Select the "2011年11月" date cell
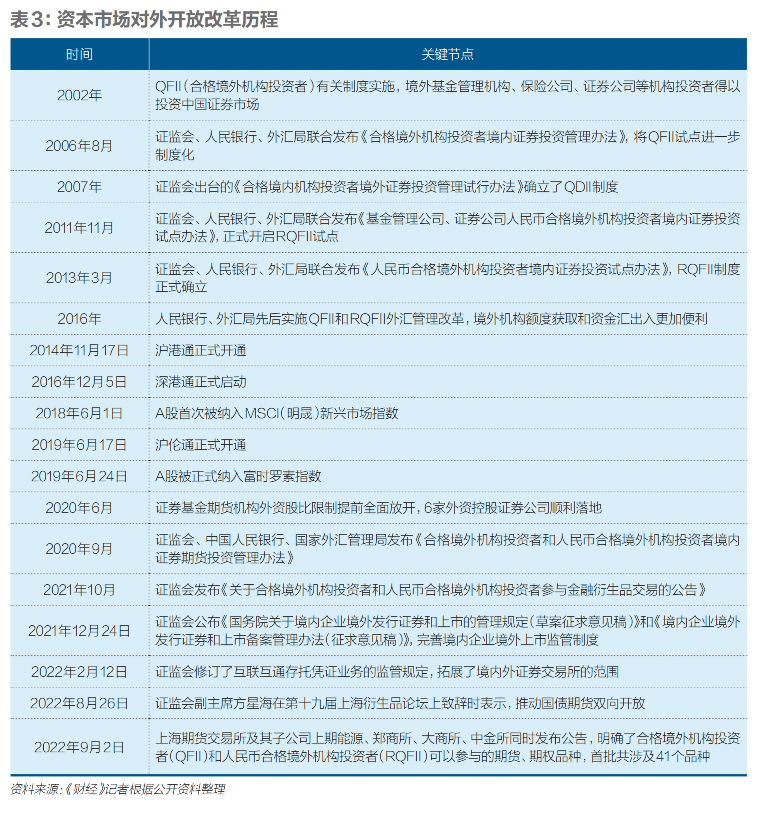 click(x=79, y=227)
